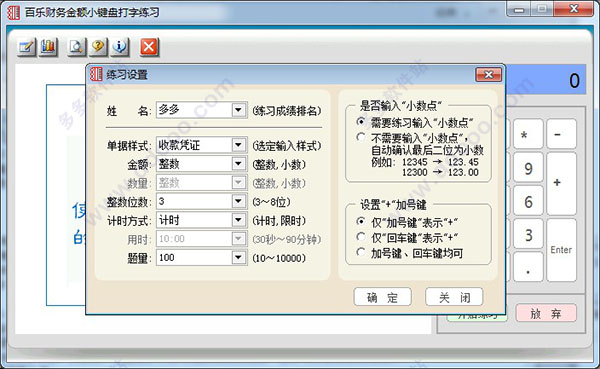Open the 单据样式 dropdown arrow
This screenshot has width=600, height=369.
point(238,145)
